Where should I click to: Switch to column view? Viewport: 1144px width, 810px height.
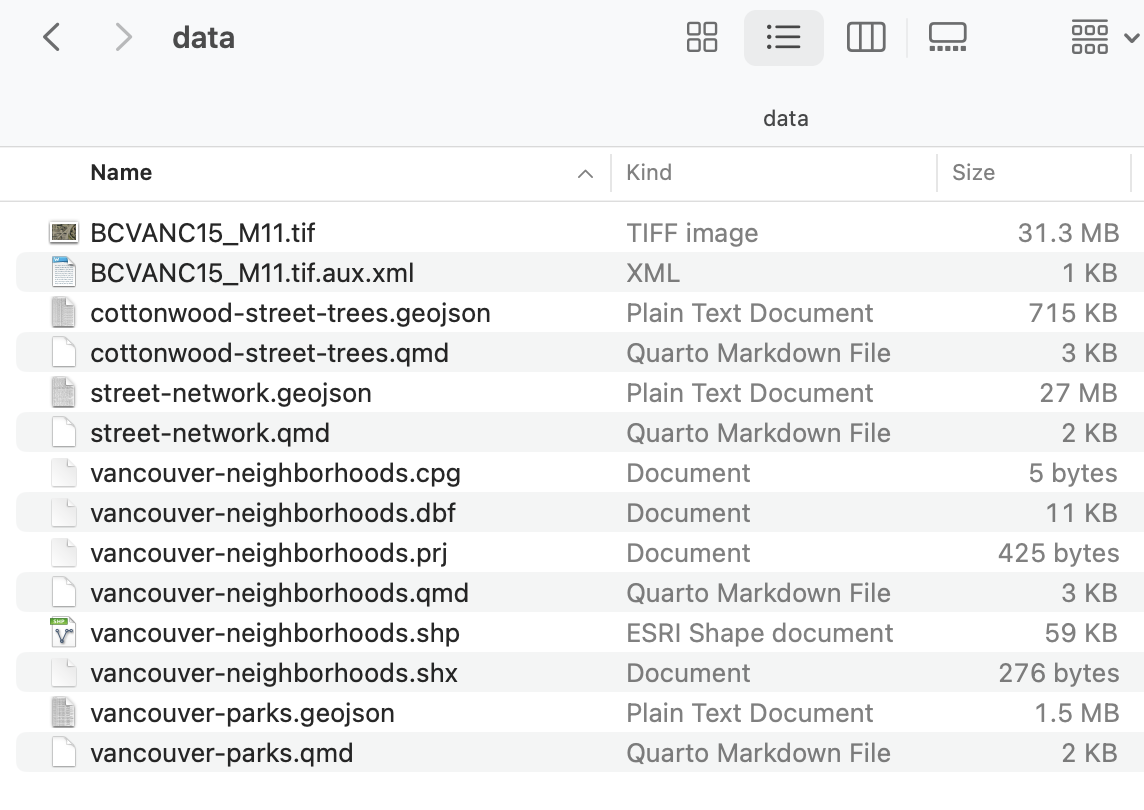click(865, 38)
